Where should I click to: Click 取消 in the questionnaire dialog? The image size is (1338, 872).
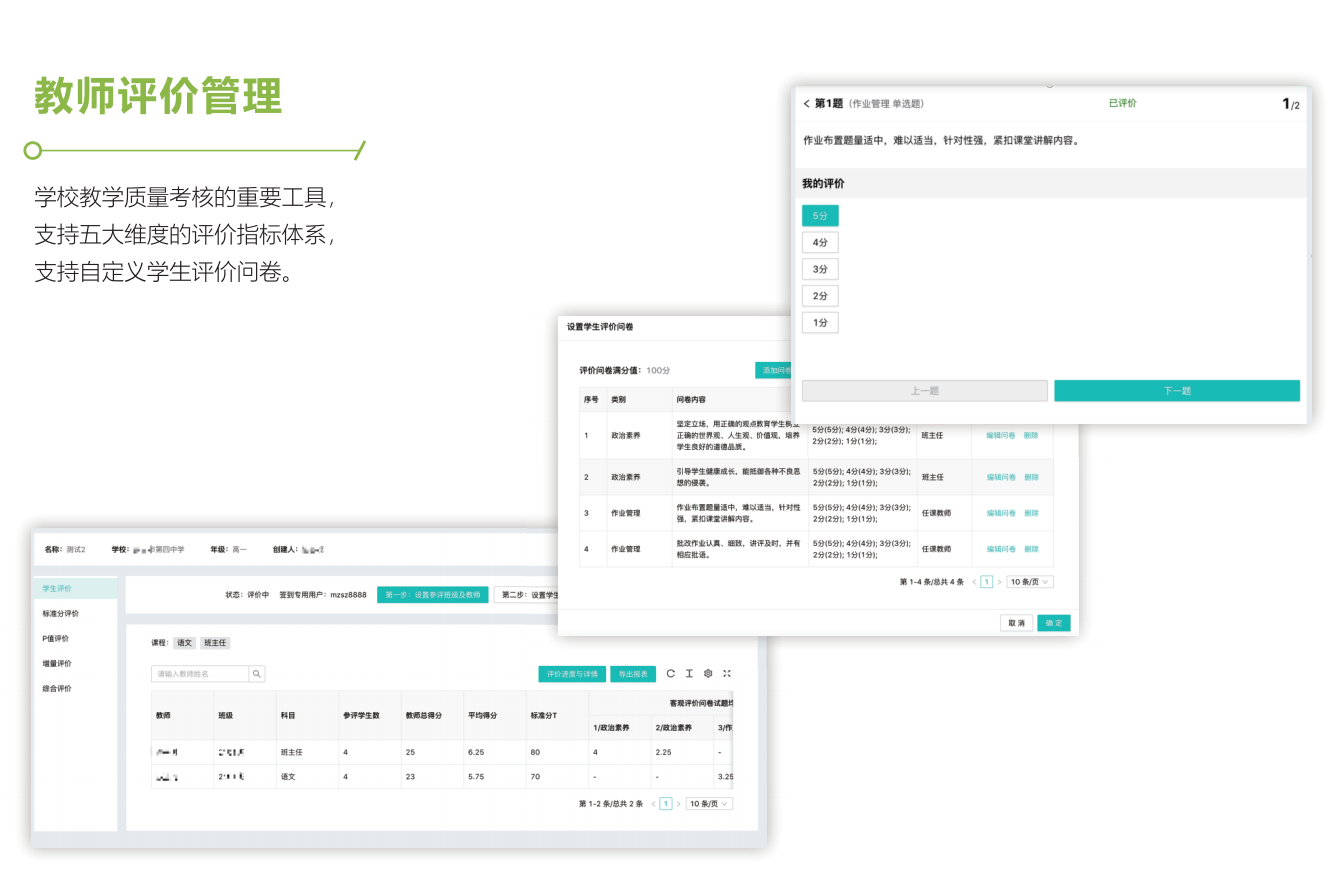[1016, 623]
